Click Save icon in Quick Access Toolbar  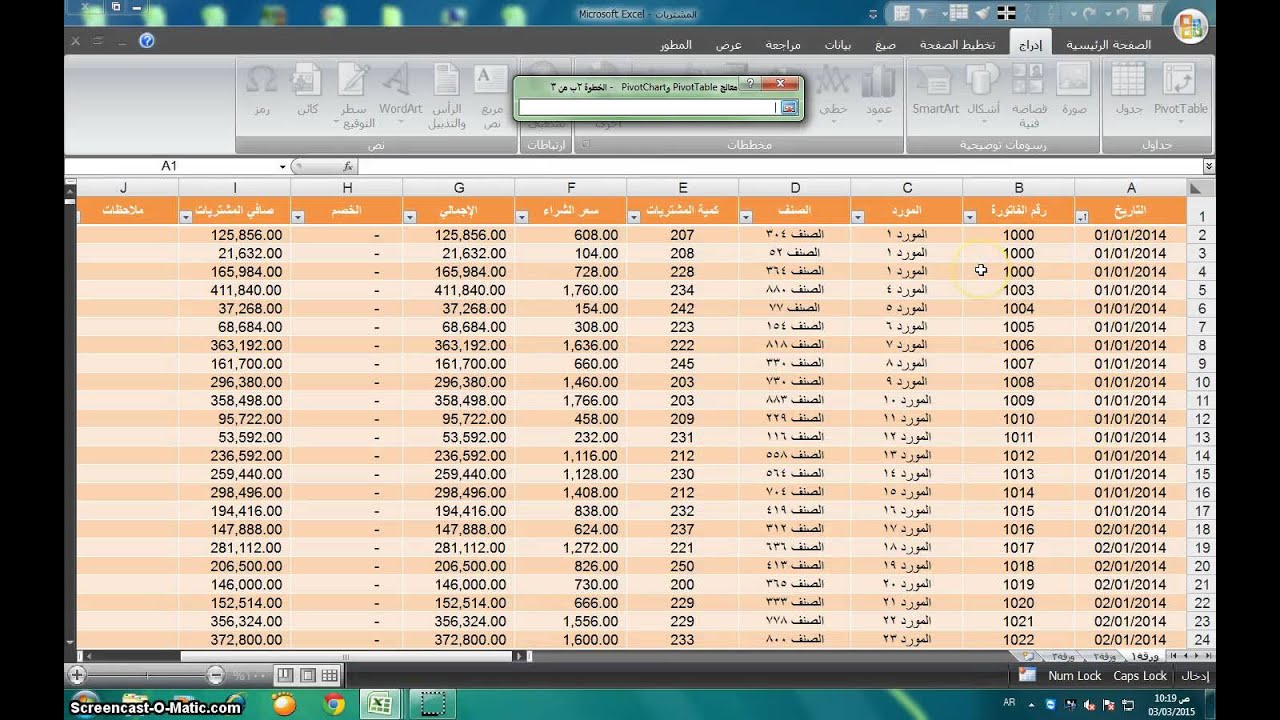point(1144,13)
